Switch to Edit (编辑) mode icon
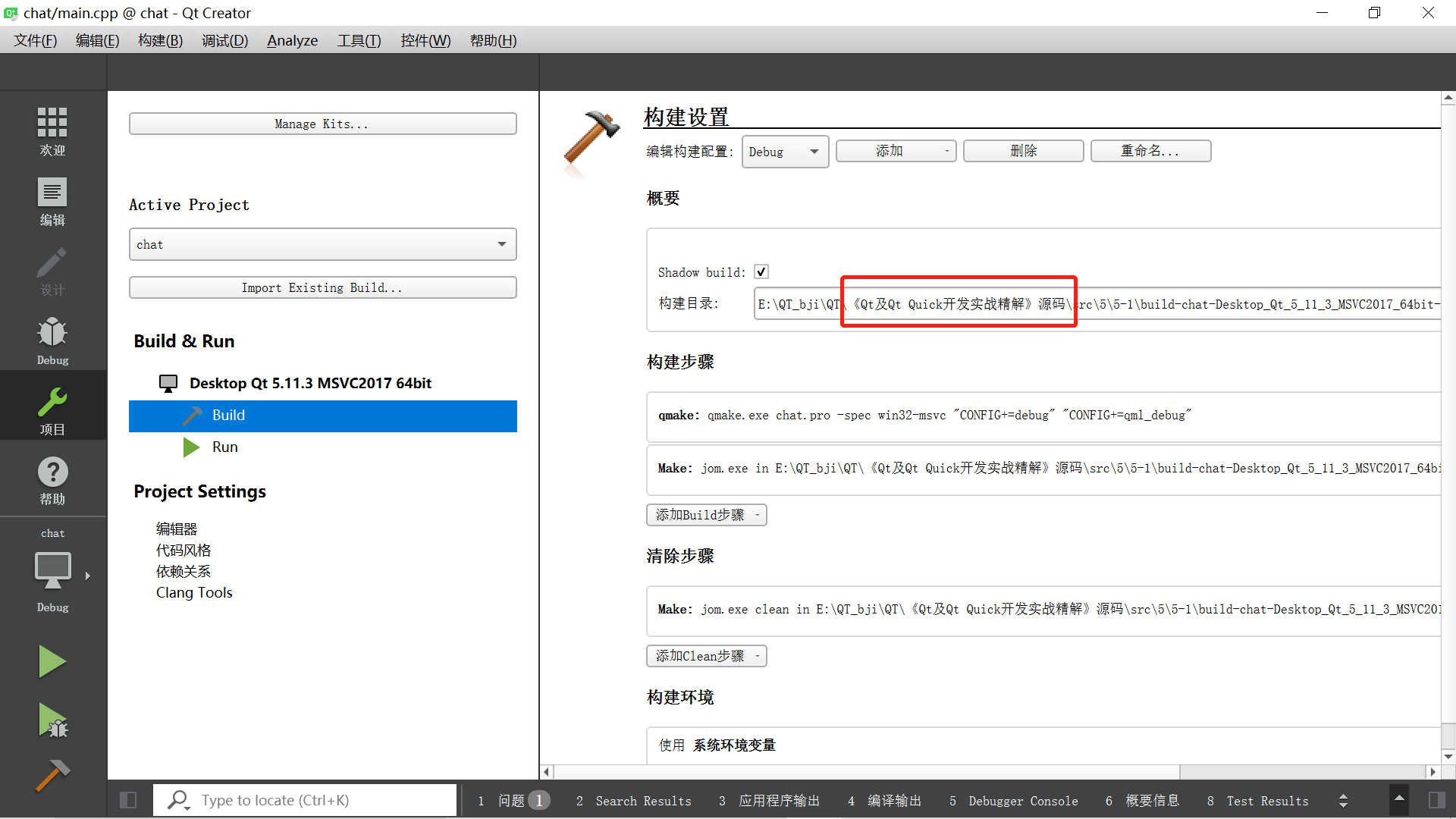This screenshot has width=1456, height=819. pyautogui.click(x=52, y=201)
